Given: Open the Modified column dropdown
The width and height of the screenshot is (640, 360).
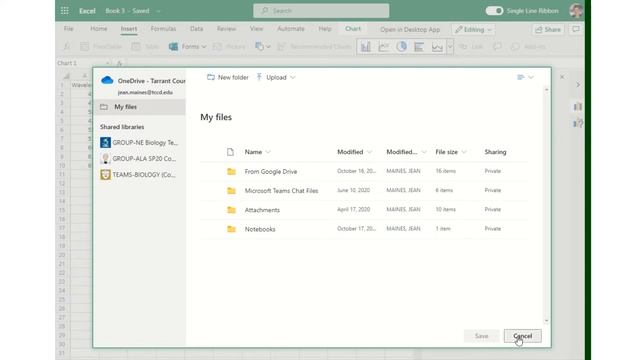Looking at the screenshot, I should pyautogui.click(x=369, y=152).
